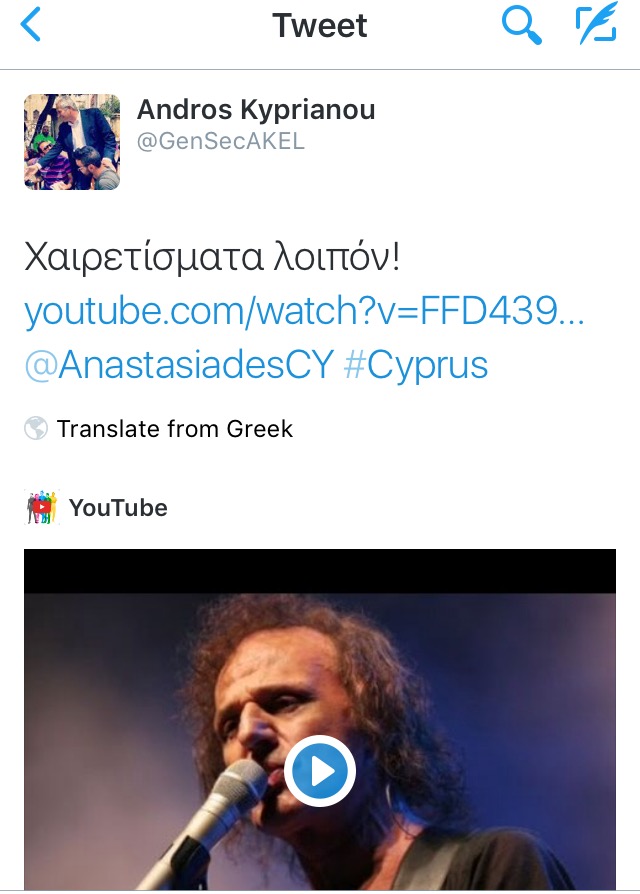Click the Greek tweet text Χαιρετίσματα λοιπόν!
This screenshot has width=640, height=894.
click(x=212, y=258)
